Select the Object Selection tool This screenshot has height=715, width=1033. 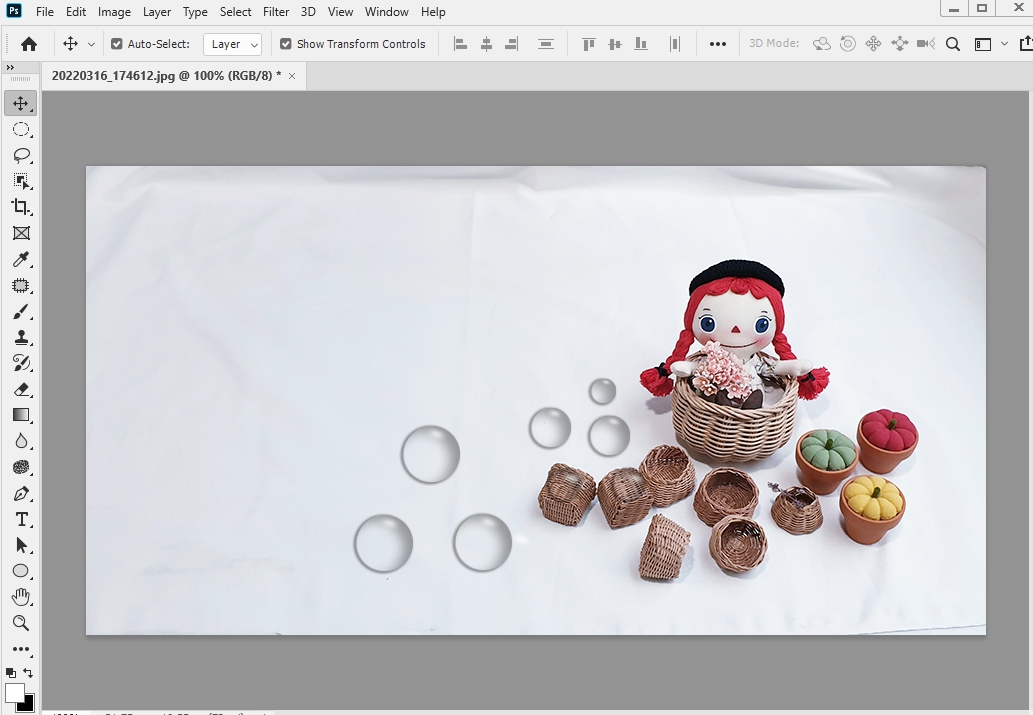(20, 181)
